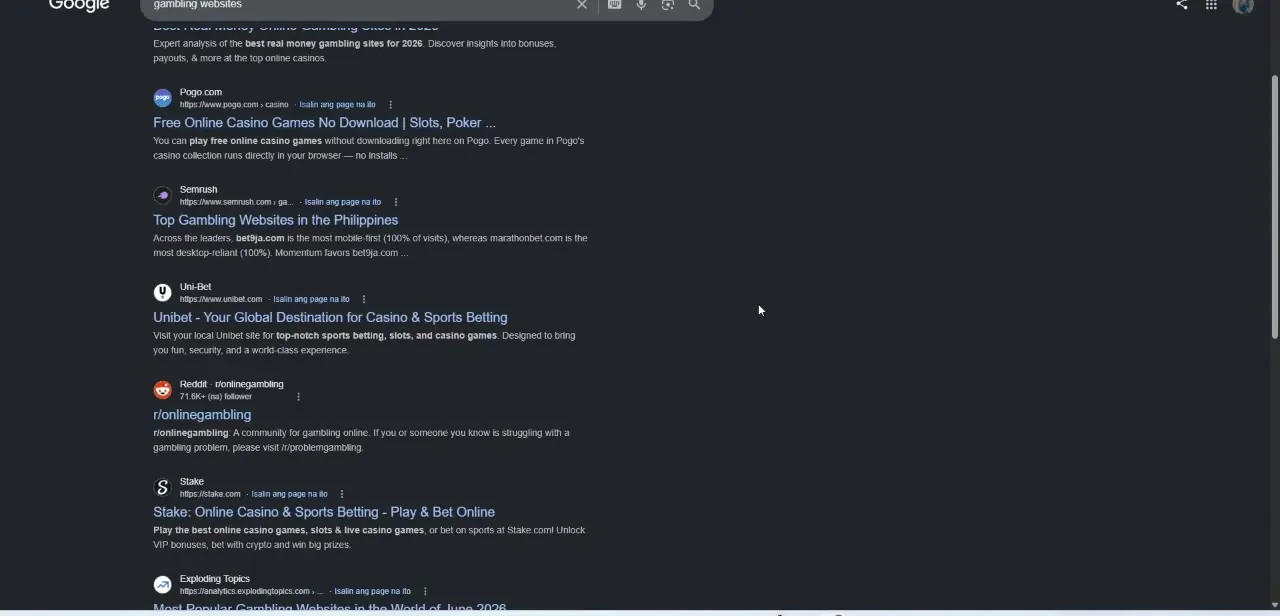
Task: Click the 'Semrush' source name
Action: pyautogui.click(x=198, y=189)
